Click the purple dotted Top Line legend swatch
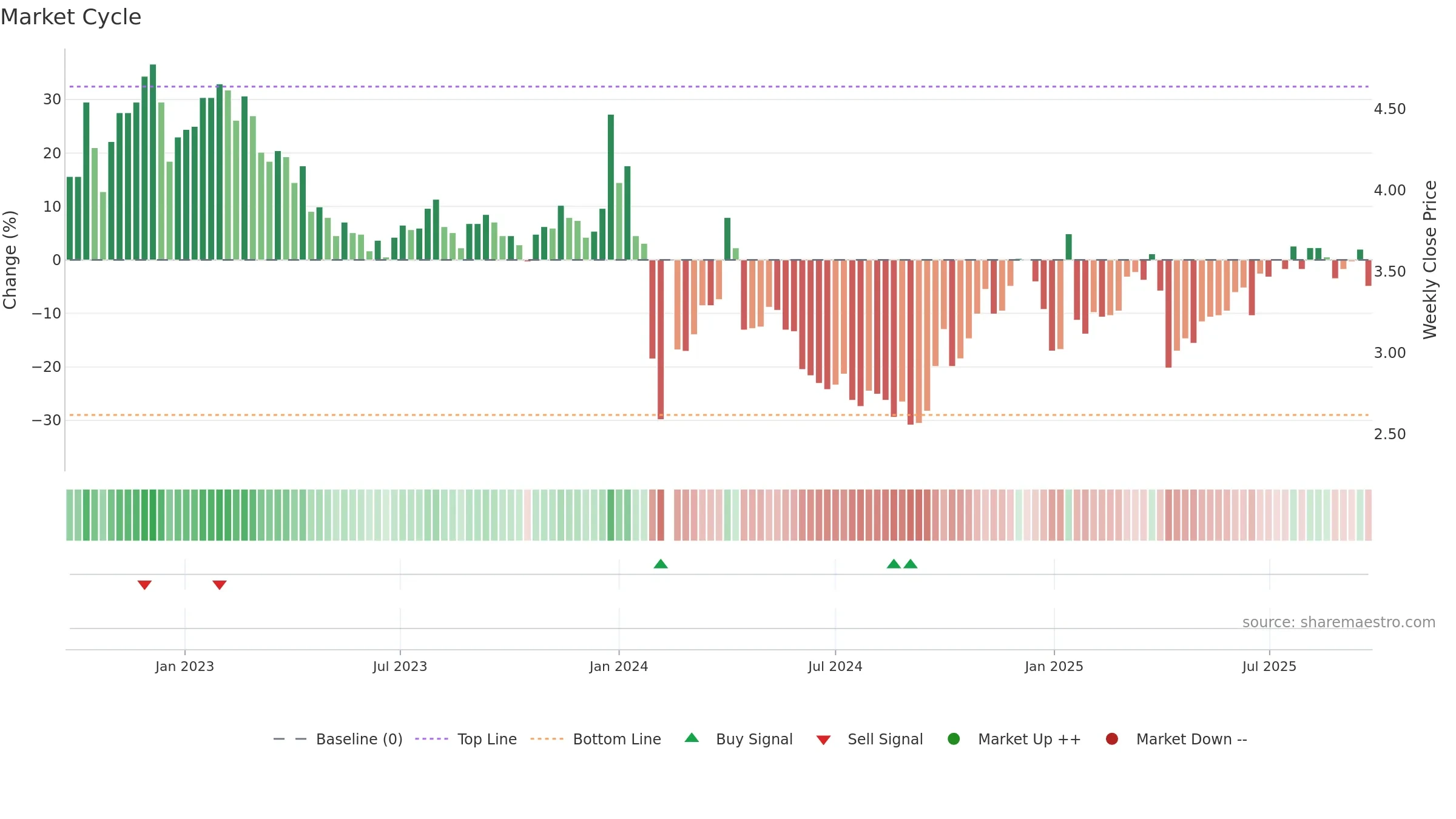1456x819 pixels. 431,739
